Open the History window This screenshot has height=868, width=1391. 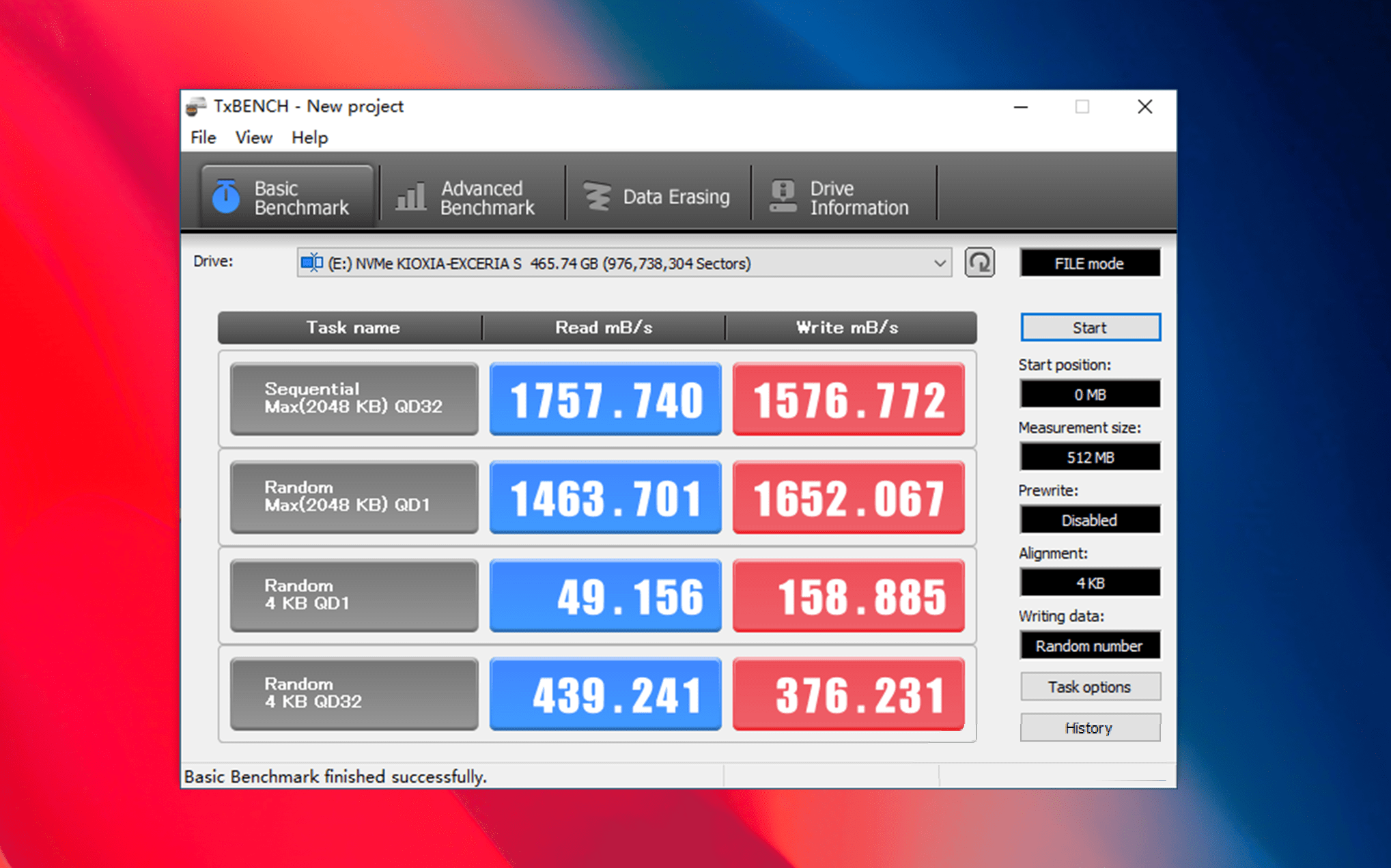coord(1090,727)
